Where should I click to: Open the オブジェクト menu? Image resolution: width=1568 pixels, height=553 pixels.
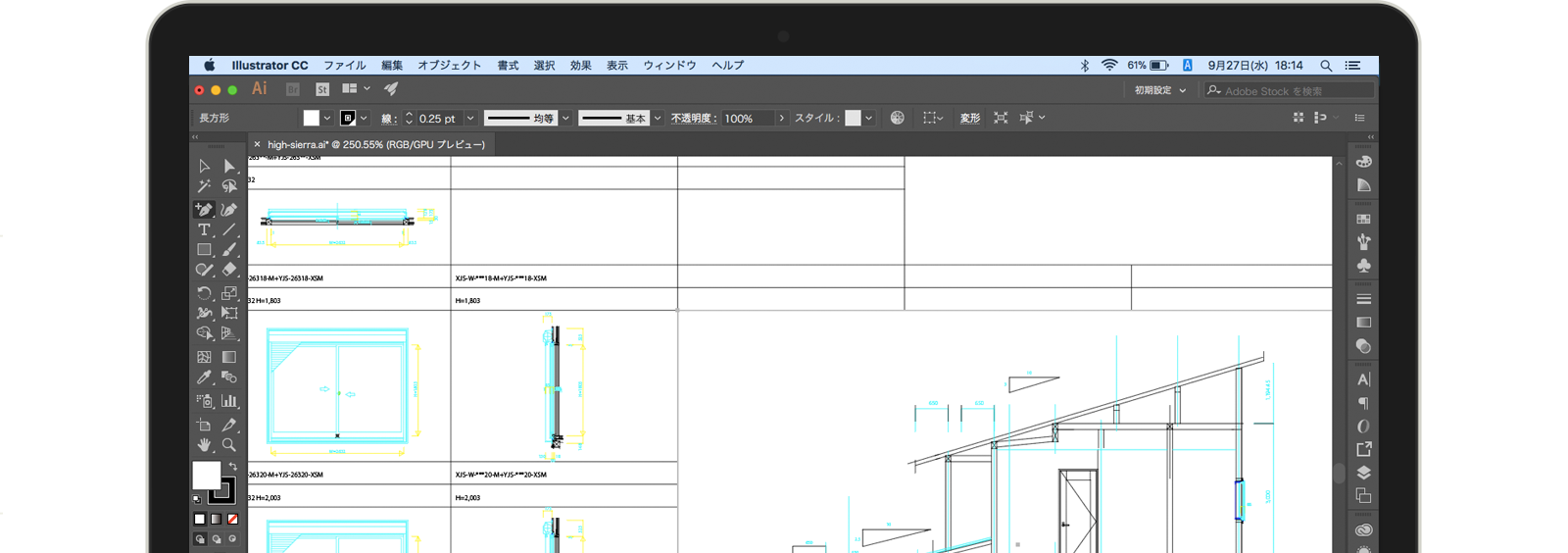coord(449,66)
